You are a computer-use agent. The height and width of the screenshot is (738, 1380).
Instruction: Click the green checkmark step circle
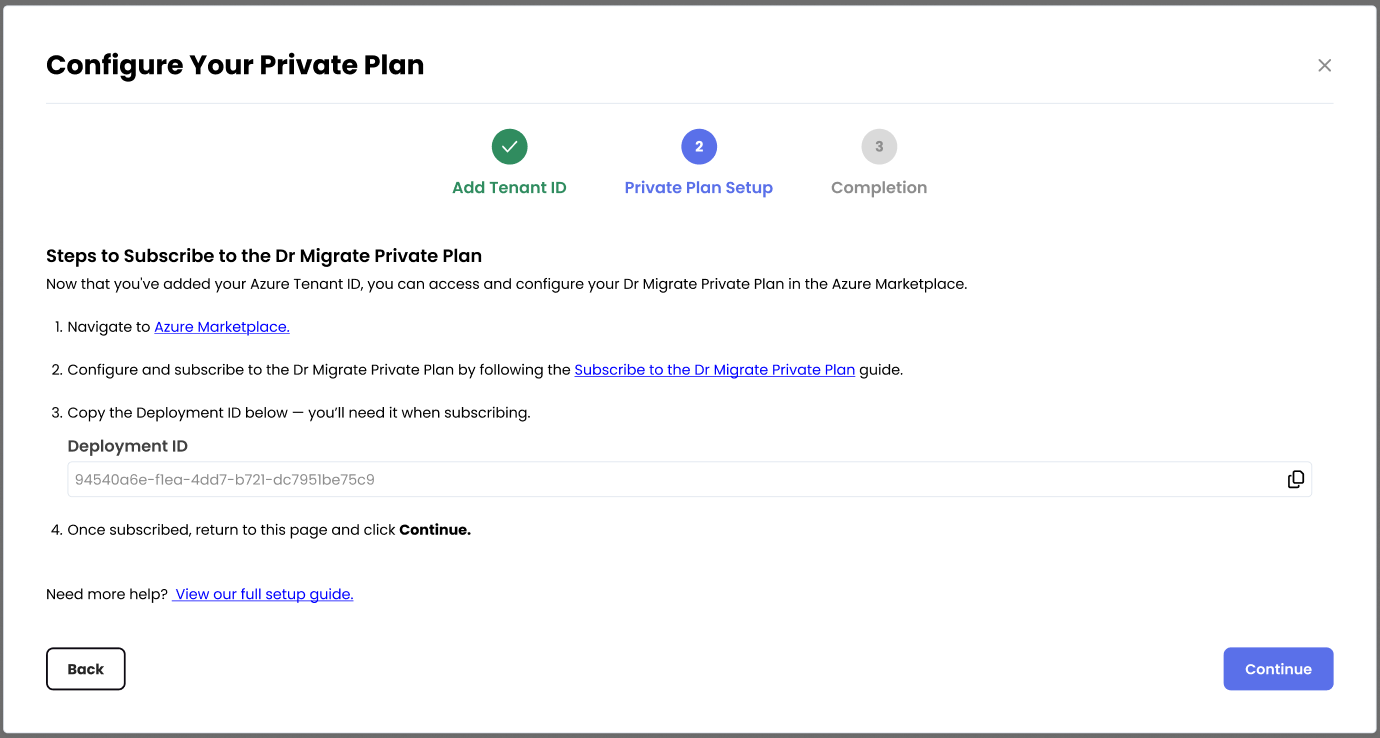(509, 147)
